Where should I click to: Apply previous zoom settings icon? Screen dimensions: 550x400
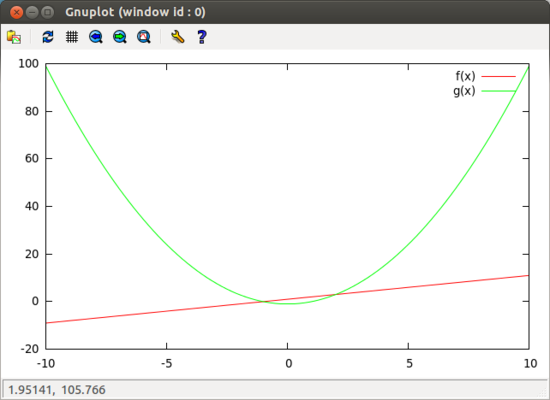95,37
